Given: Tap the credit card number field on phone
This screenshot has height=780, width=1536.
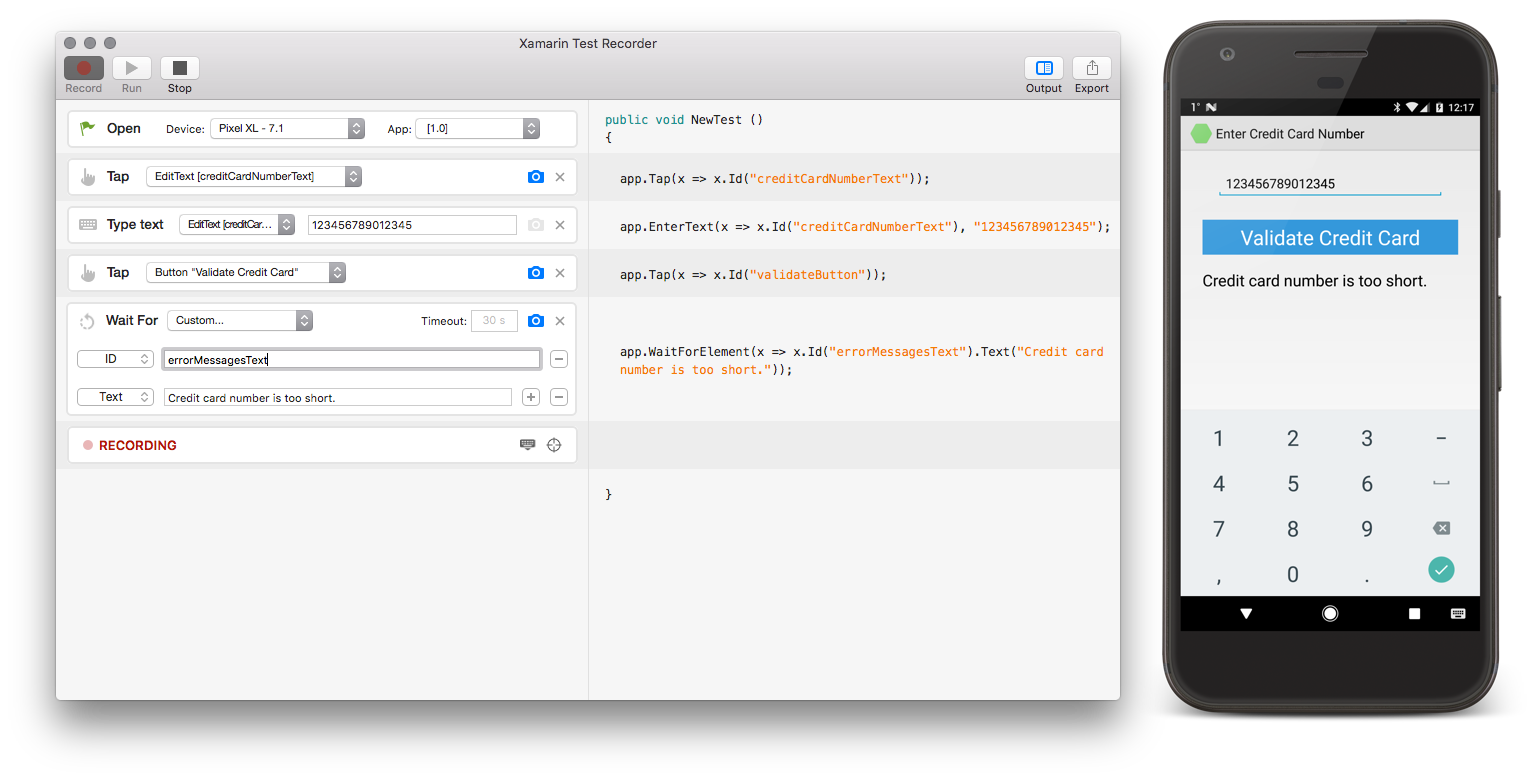Looking at the screenshot, I should pyautogui.click(x=1330, y=184).
